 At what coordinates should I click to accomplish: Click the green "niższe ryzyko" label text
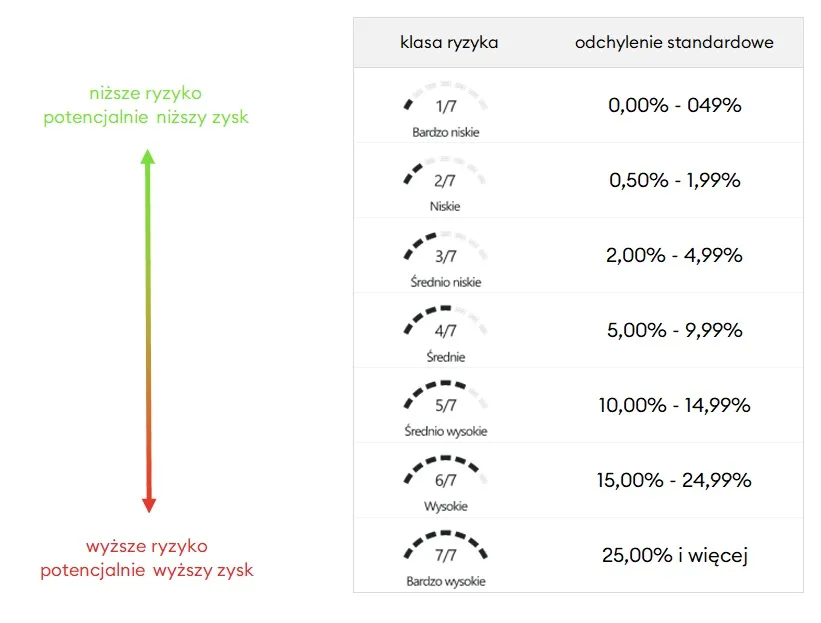pyautogui.click(x=146, y=94)
